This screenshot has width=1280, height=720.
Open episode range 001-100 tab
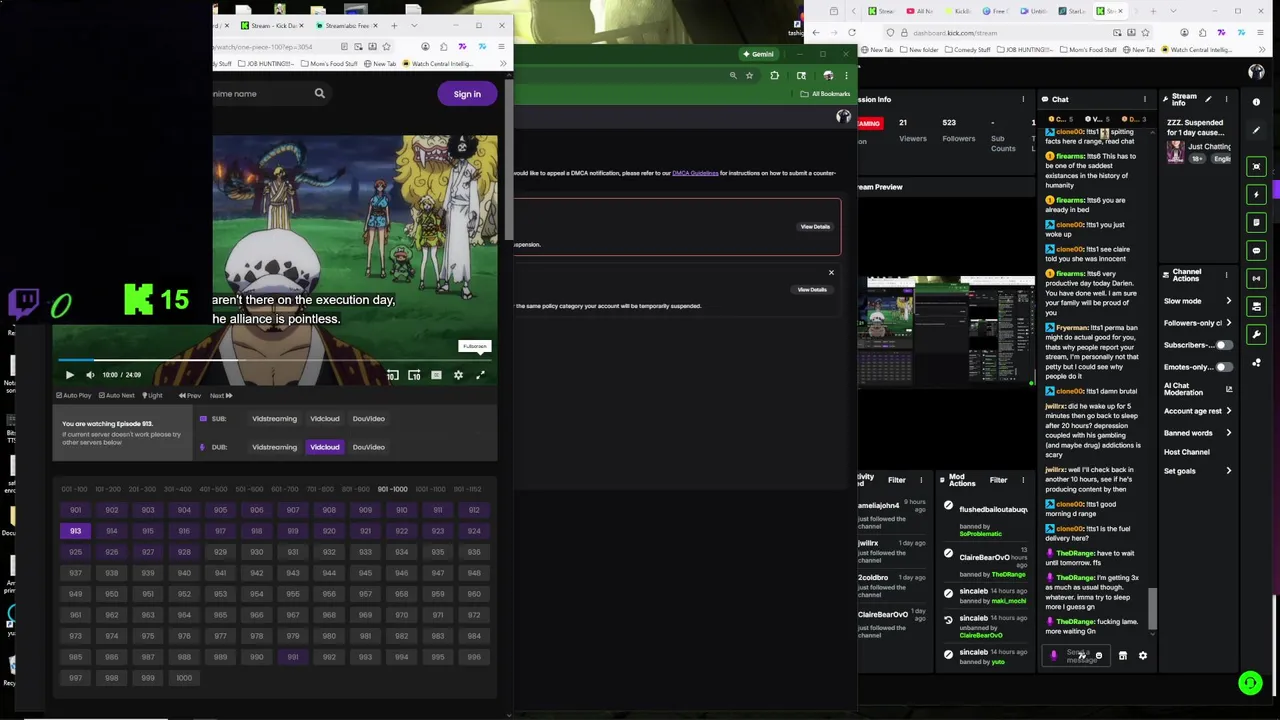tap(74, 489)
